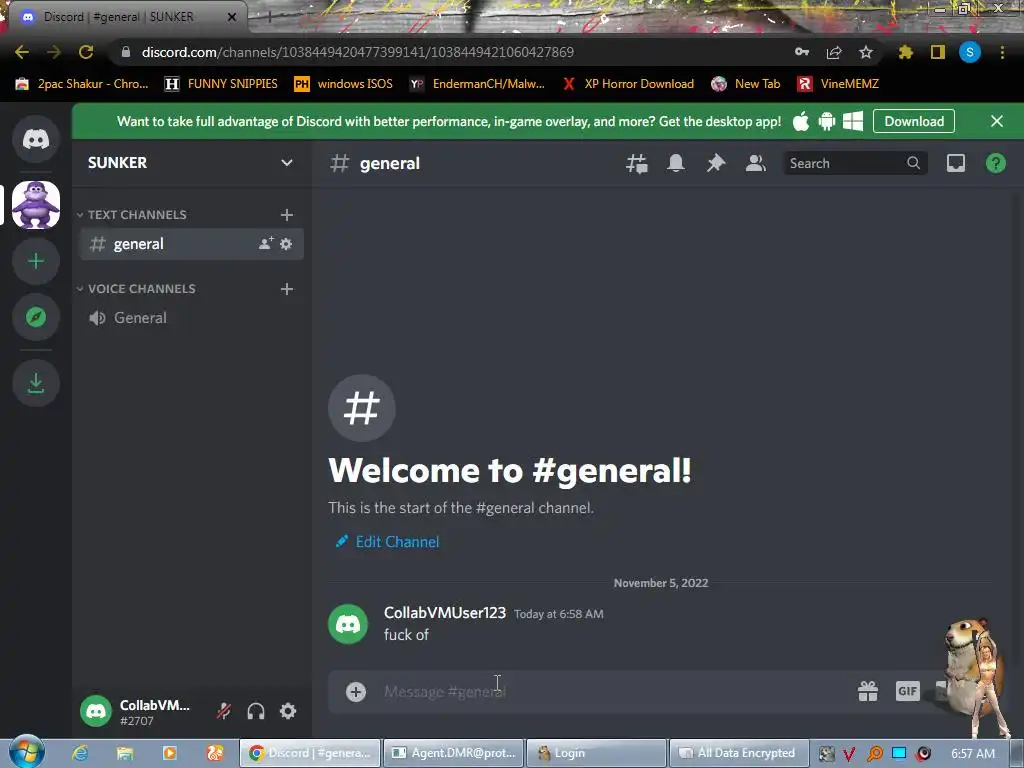Open Chrome profile S avatar

970,52
